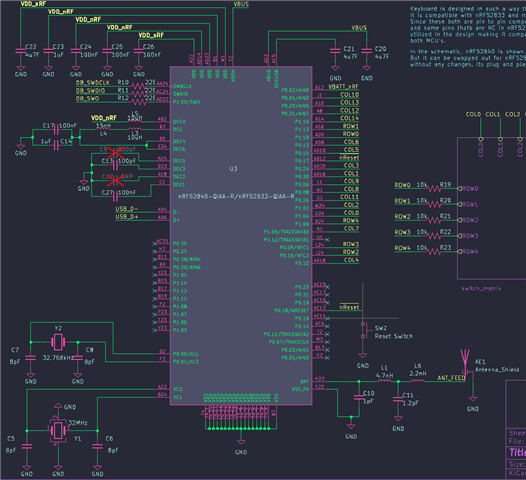
Task: Click the COL1 label above the switch matrix
Action: click(x=493, y=114)
